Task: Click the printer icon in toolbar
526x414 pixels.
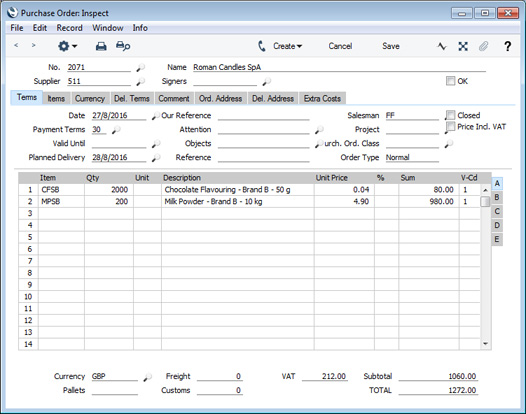Action: [x=101, y=46]
